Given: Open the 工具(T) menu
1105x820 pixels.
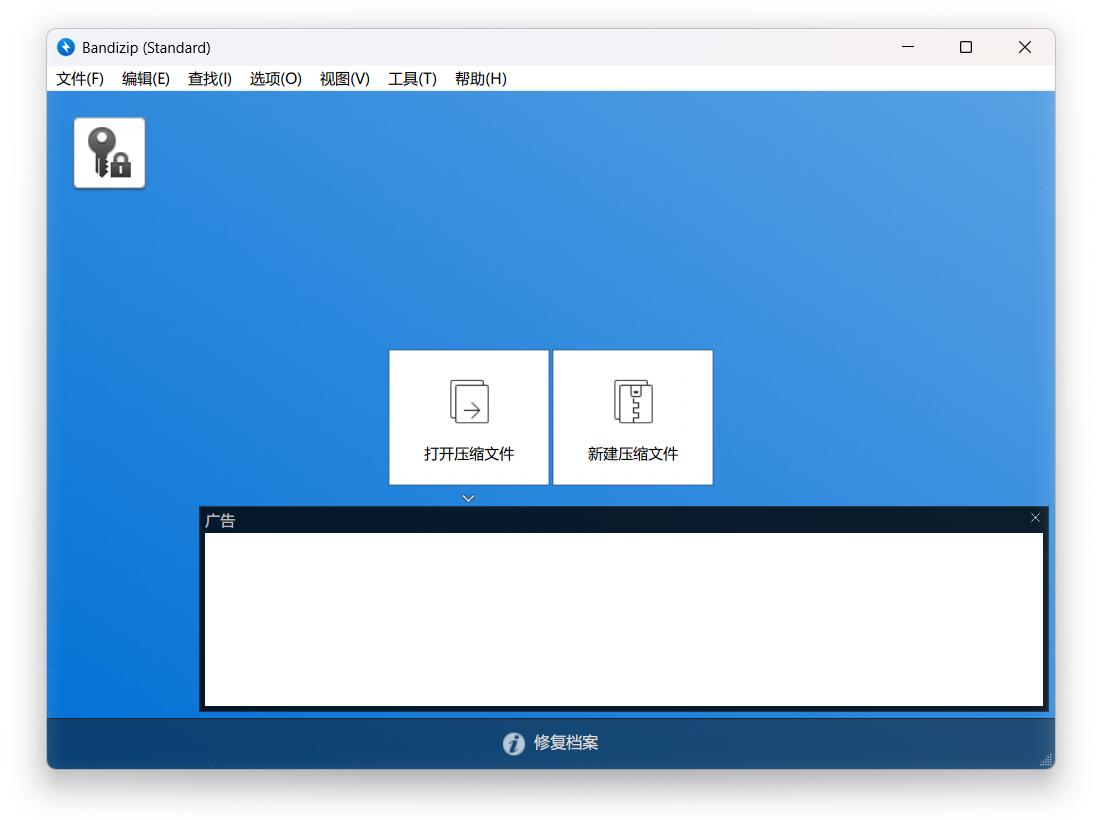Looking at the screenshot, I should tap(412, 79).
